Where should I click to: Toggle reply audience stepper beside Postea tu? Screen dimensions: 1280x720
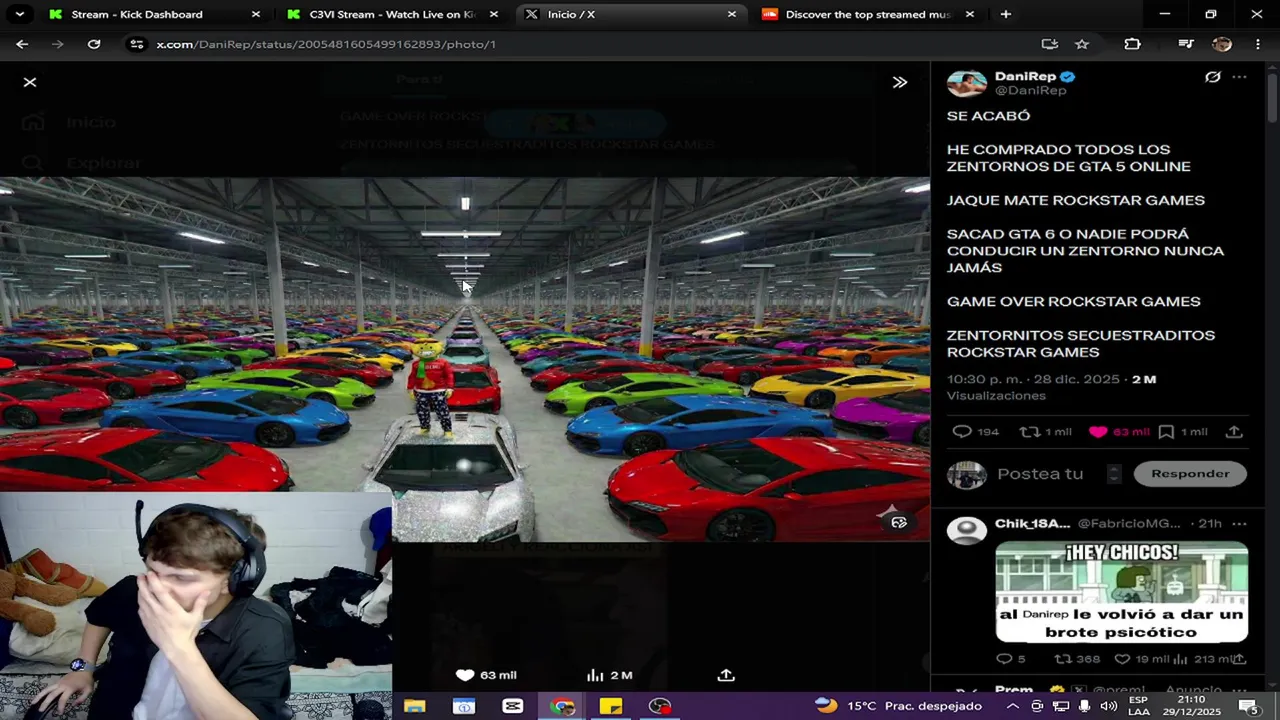[1114, 474]
